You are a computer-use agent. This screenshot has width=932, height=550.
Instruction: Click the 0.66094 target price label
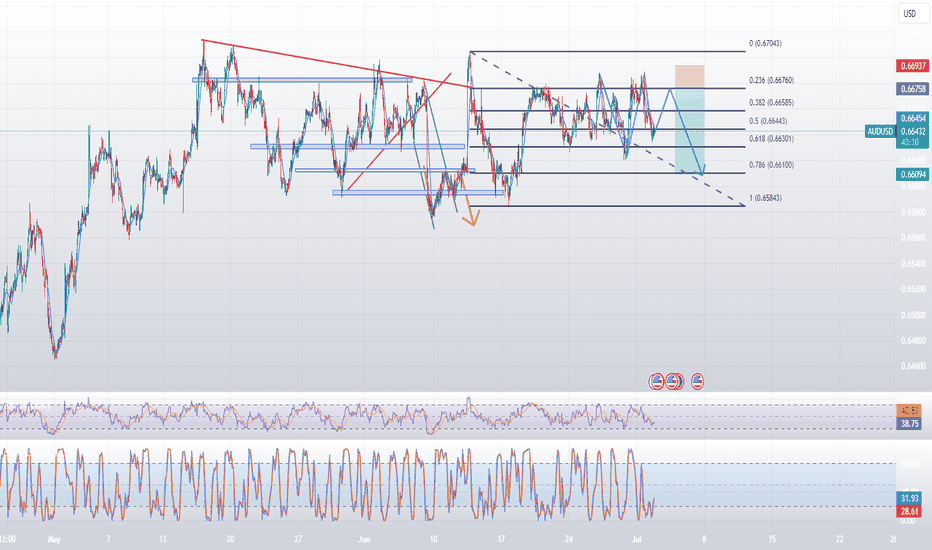click(x=912, y=174)
